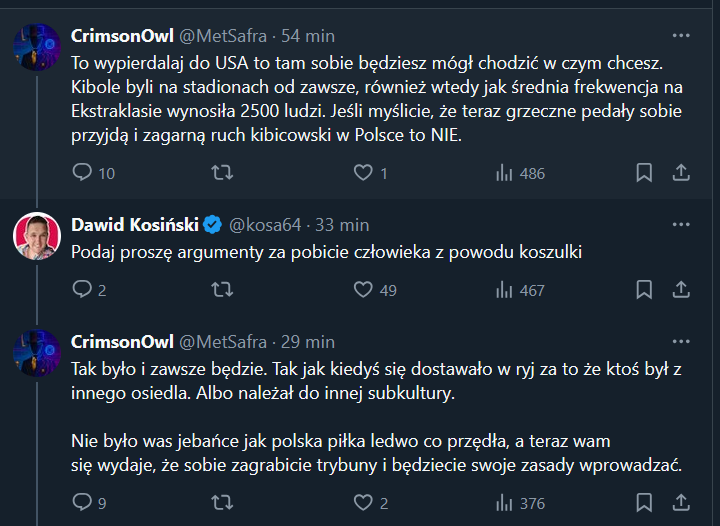Open more options on Dawid Kosiński's tweet
Screen dimensions: 720x526
pyautogui.click(x=681, y=224)
